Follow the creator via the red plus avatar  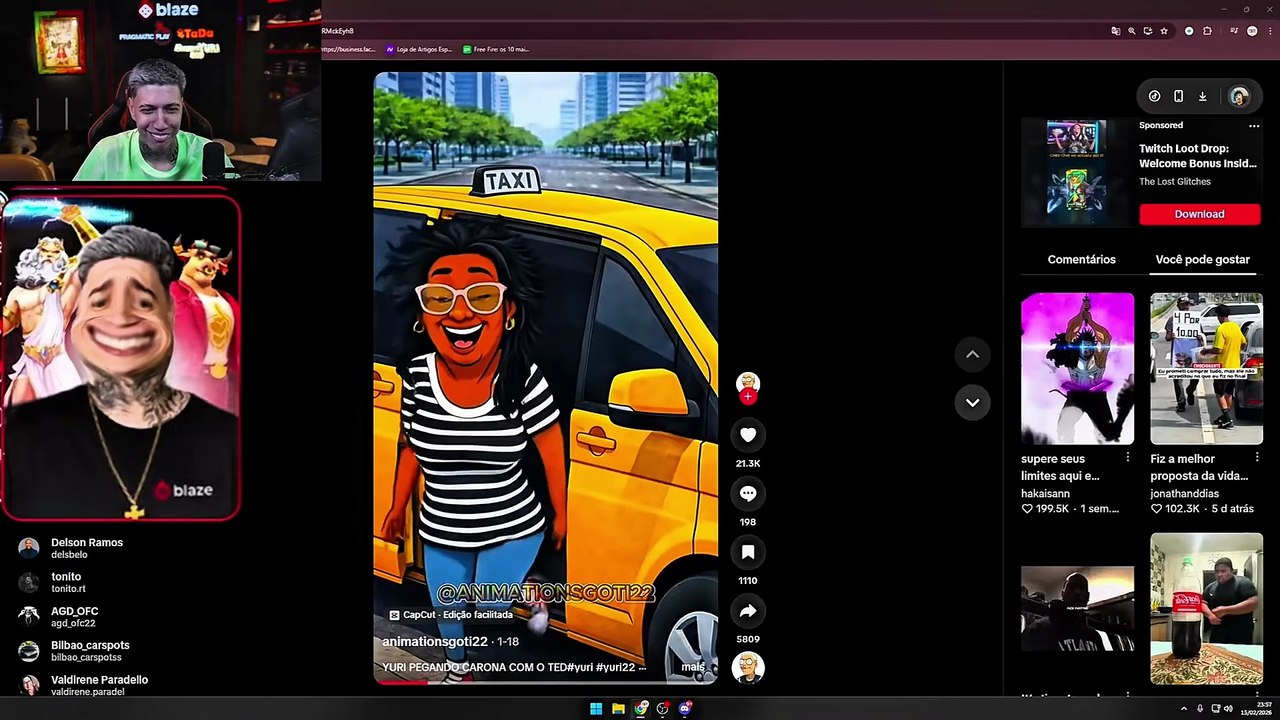coord(748,397)
